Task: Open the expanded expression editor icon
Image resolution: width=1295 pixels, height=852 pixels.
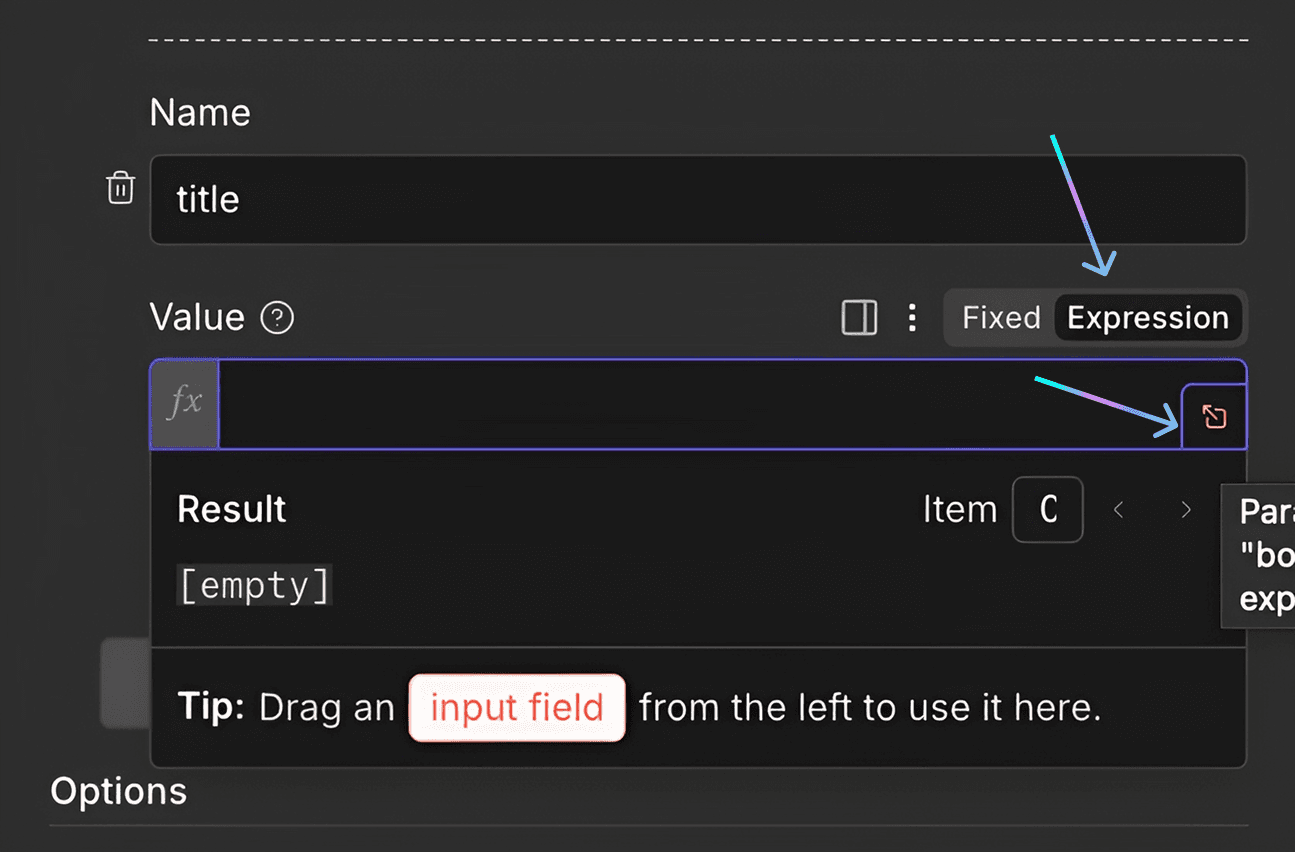Action: pos(1214,416)
